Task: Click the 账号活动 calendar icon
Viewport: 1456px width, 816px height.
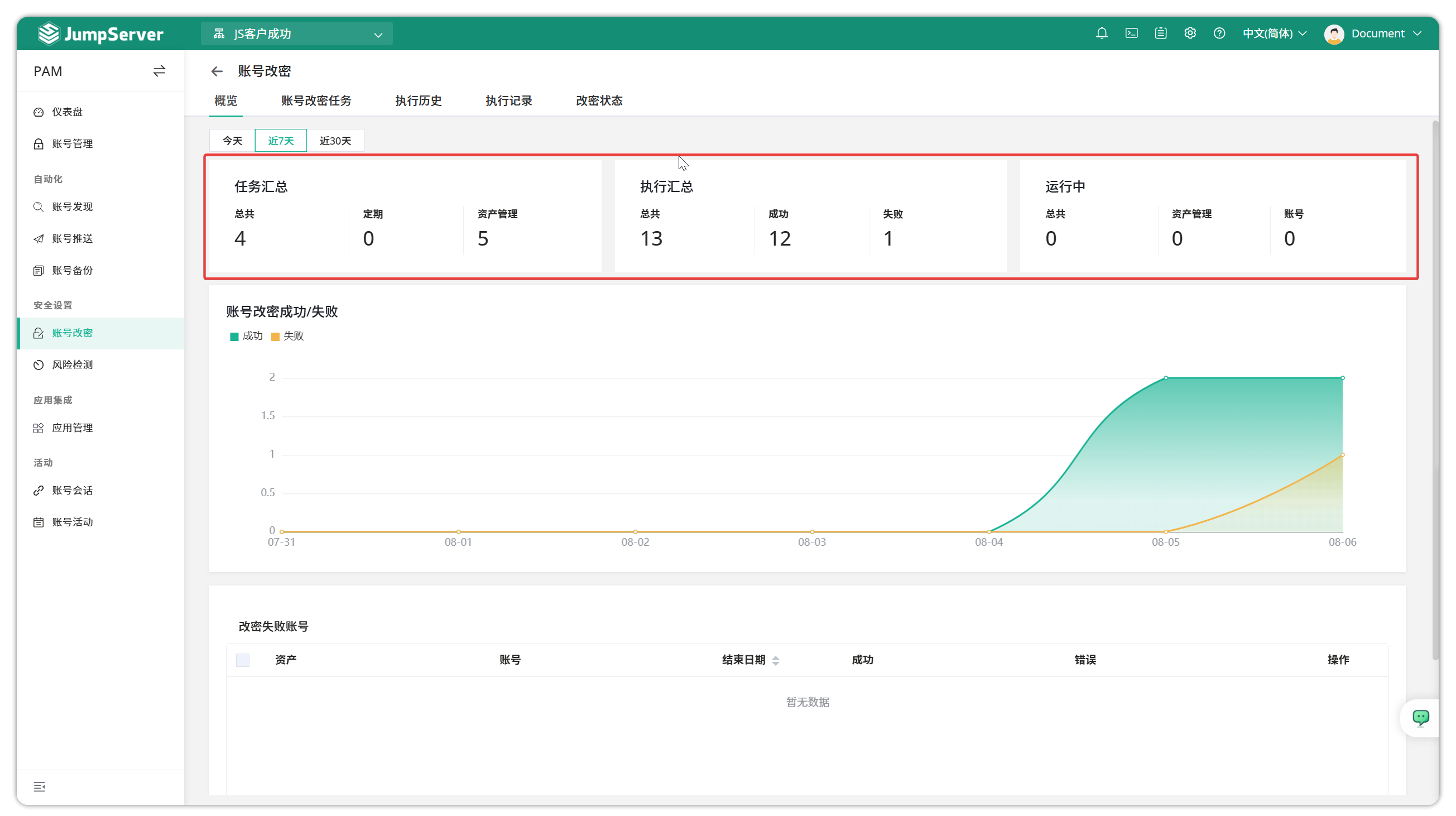Action: [x=39, y=522]
